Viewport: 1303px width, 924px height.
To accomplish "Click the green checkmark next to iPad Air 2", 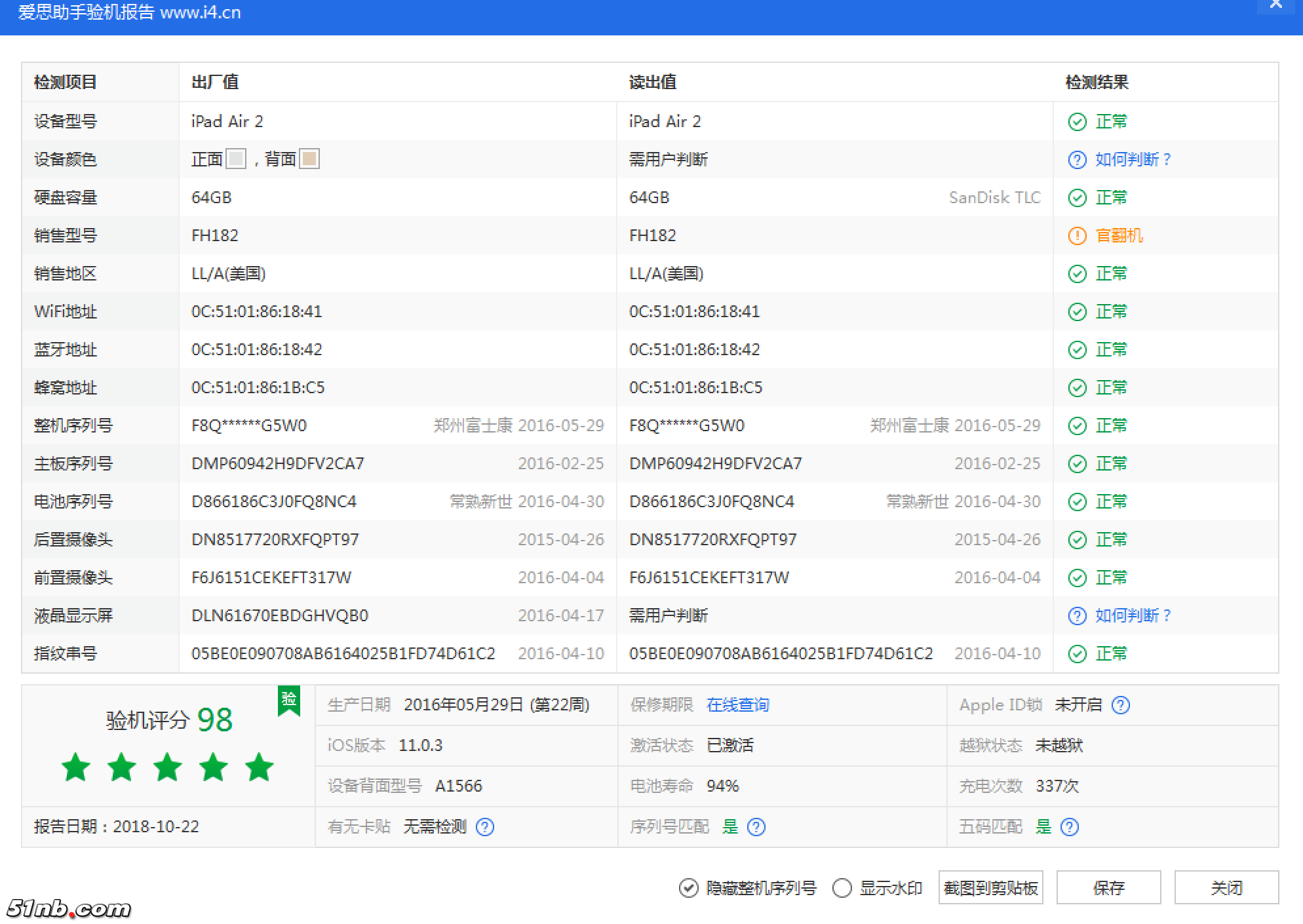I will [x=1077, y=121].
